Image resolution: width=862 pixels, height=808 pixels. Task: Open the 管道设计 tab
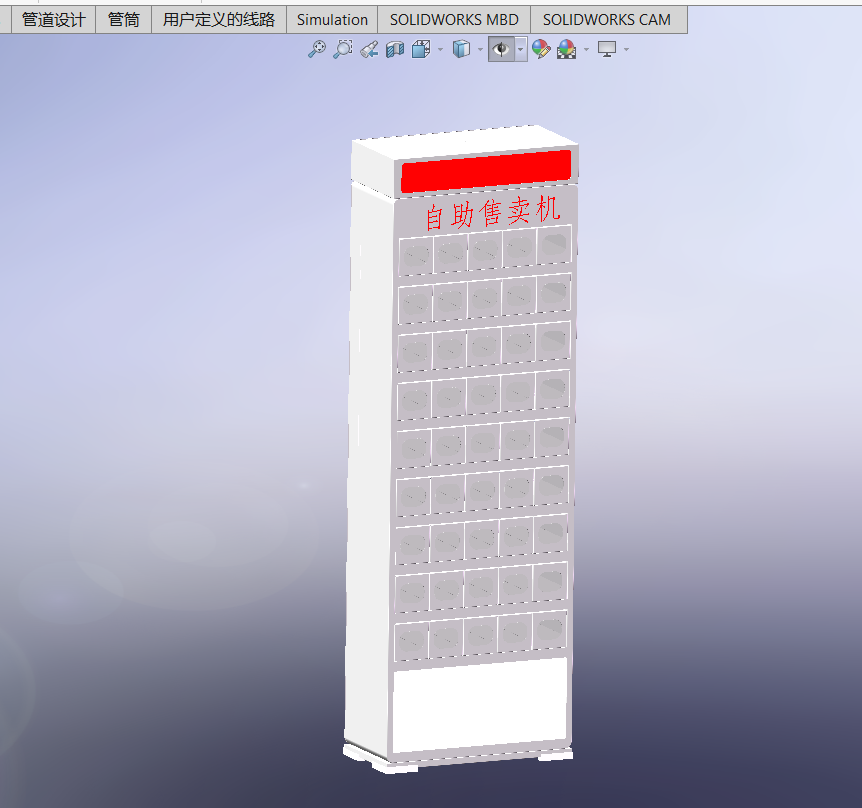(x=53, y=20)
